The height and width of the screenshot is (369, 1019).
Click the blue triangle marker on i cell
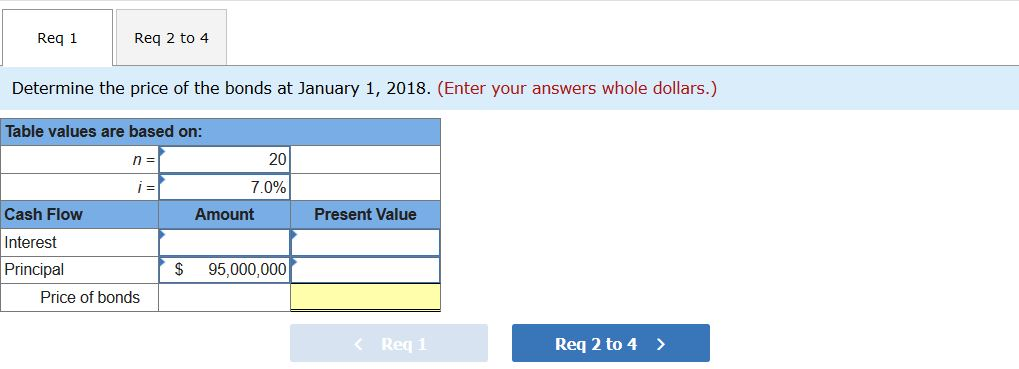[x=162, y=178]
